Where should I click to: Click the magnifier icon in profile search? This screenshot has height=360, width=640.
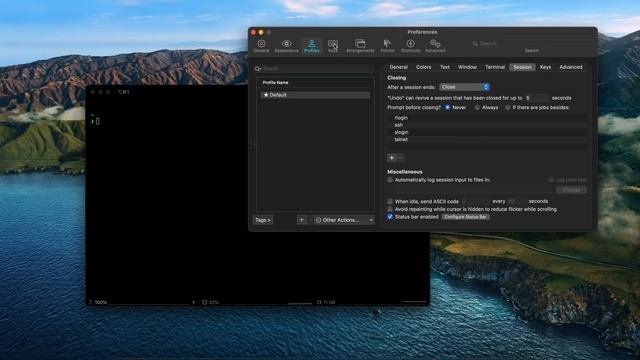[x=258, y=69]
